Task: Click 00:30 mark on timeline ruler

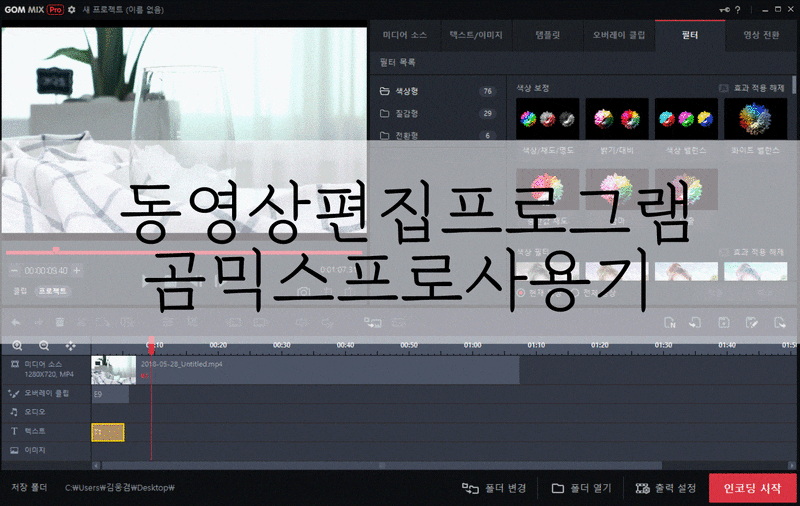Action: tap(281, 345)
